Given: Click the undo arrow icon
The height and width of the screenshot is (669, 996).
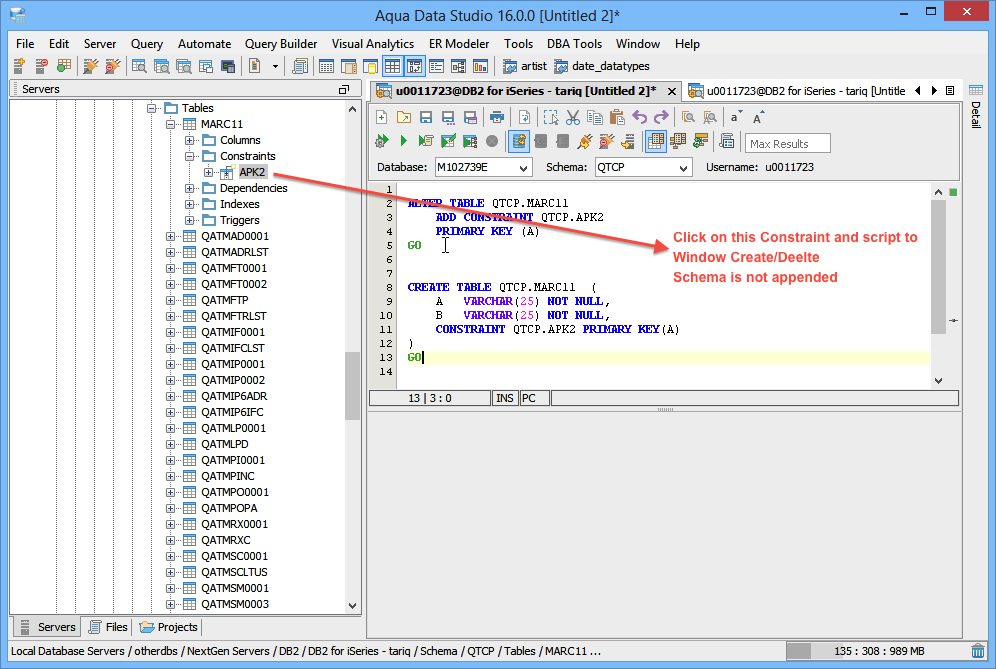Looking at the screenshot, I should coord(640,118).
